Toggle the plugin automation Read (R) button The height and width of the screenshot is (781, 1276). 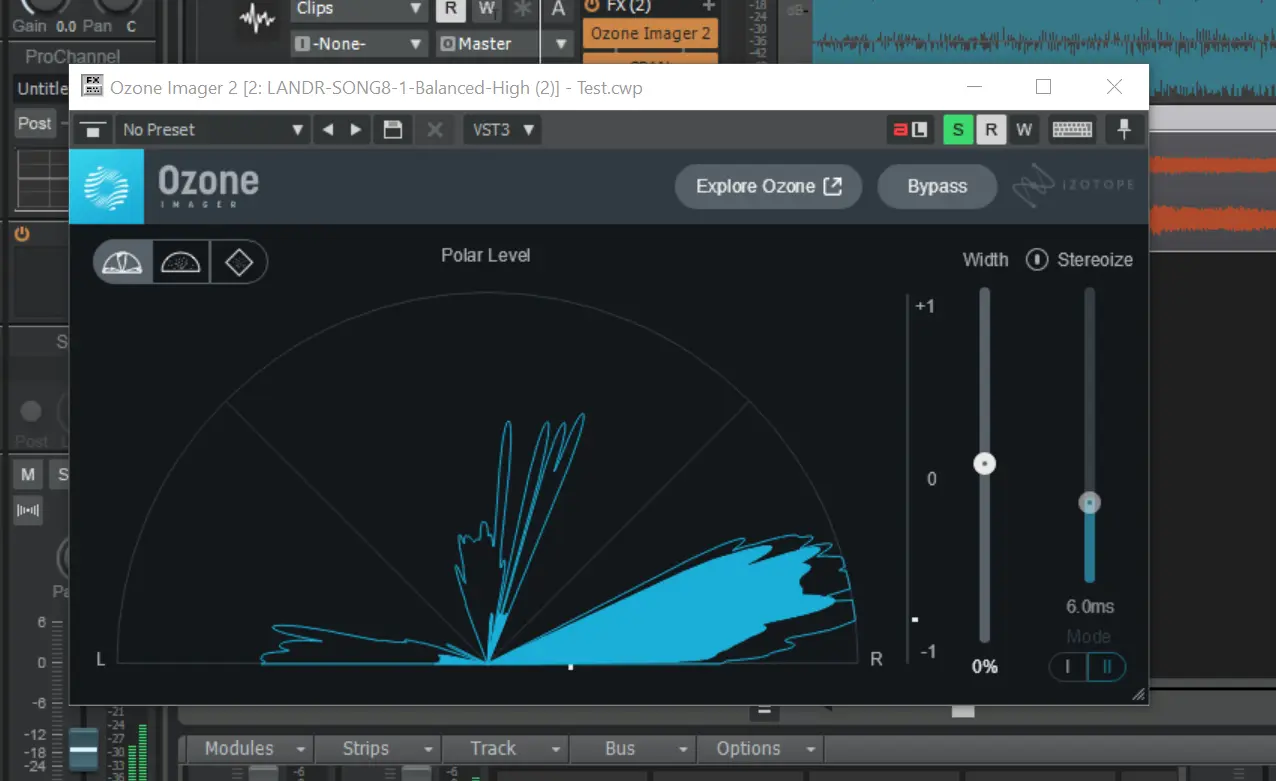point(991,130)
